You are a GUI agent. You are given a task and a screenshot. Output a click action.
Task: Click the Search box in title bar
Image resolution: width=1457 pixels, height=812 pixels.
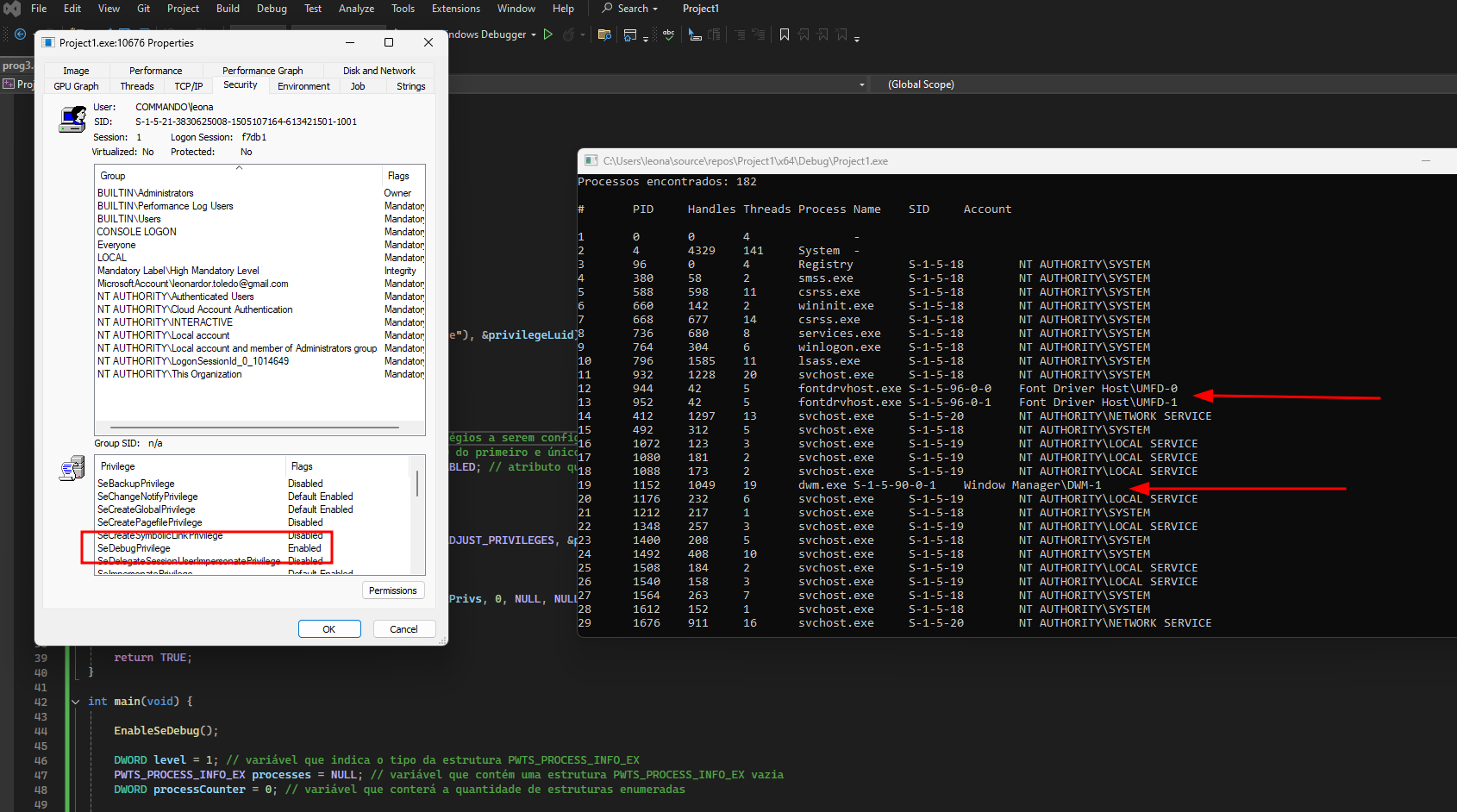pyautogui.click(x=631, y=9)
